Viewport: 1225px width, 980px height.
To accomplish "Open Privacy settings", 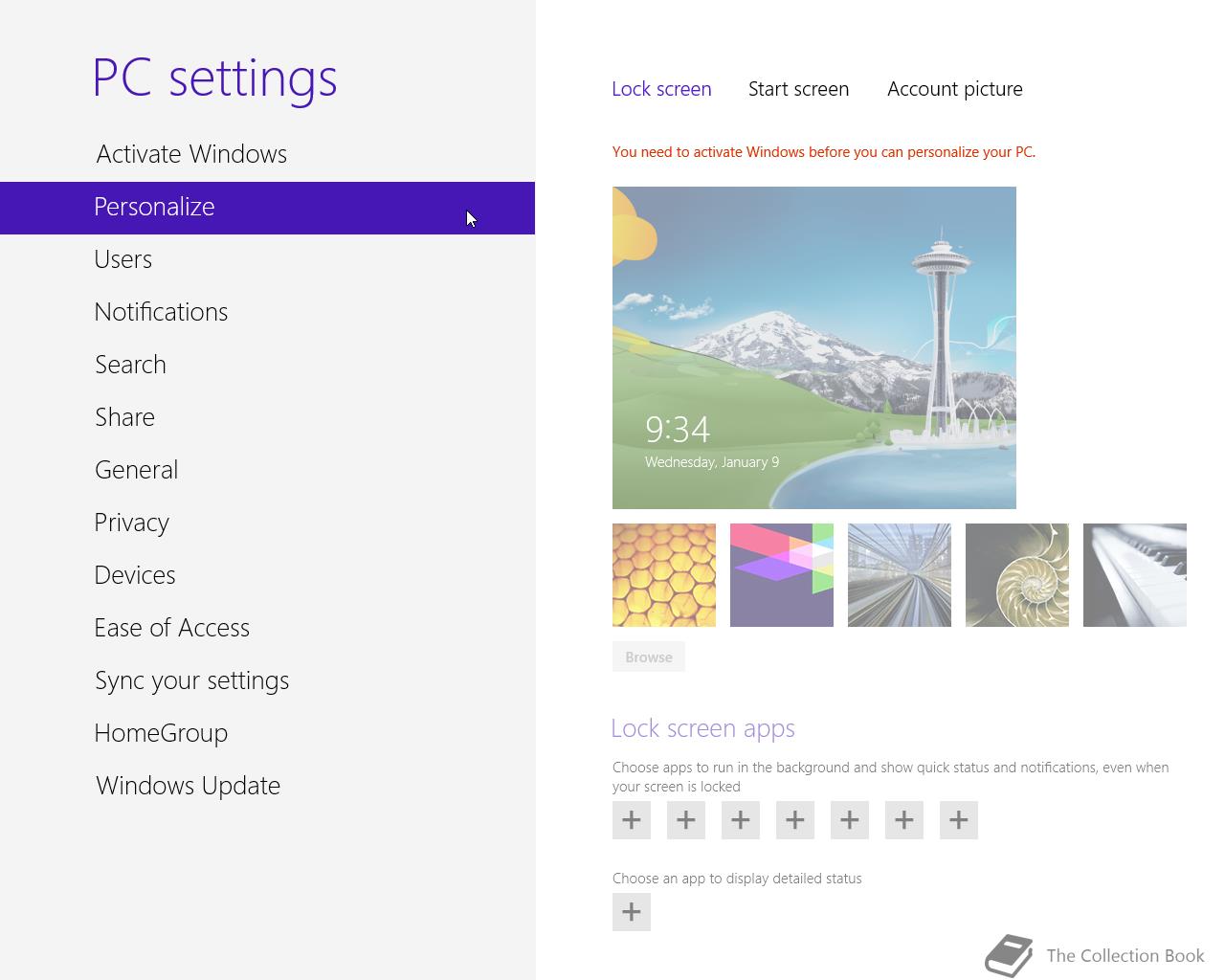I will 267,523.
